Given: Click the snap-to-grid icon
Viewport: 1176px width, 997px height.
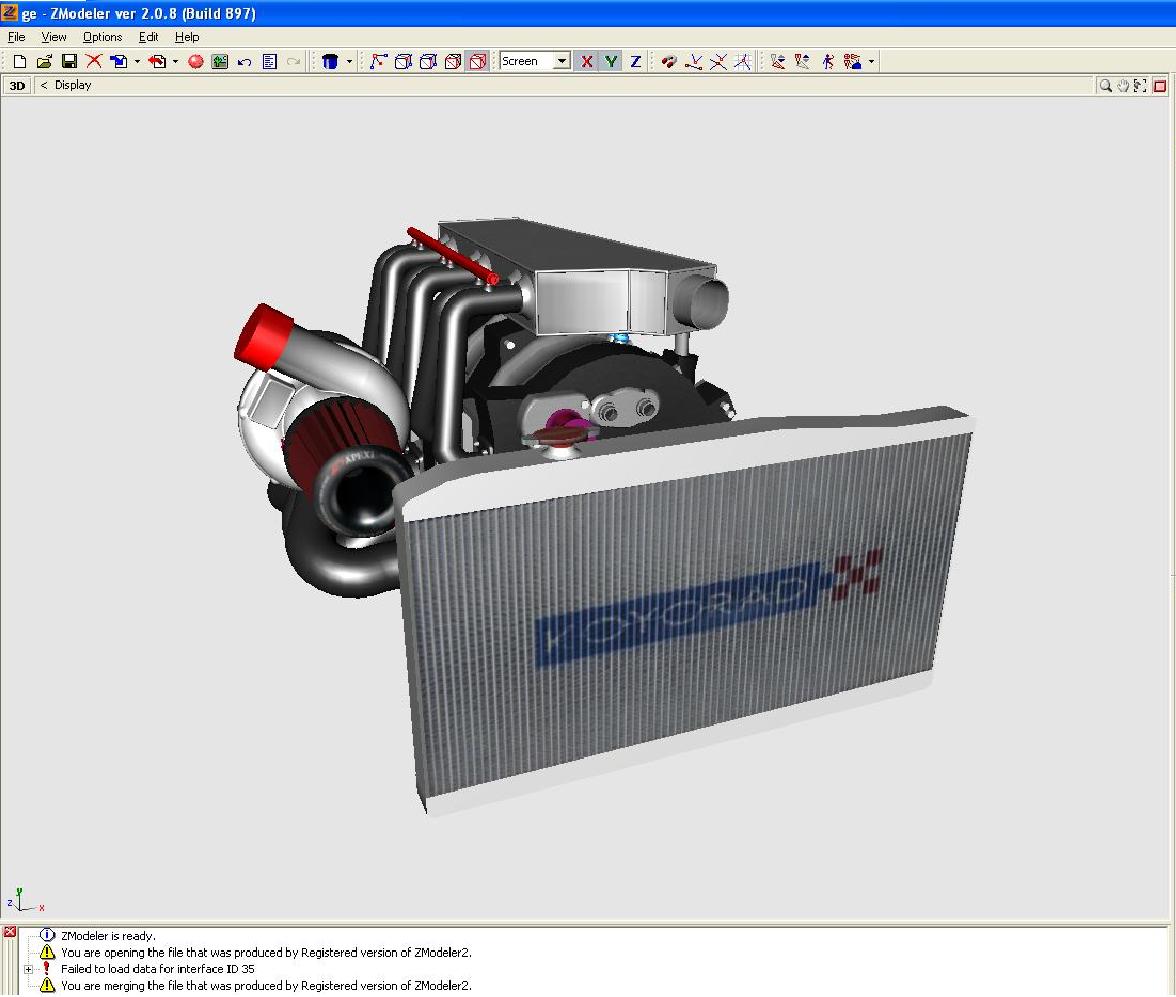Looking at the screenshot, I should click(x=742, y=62).
